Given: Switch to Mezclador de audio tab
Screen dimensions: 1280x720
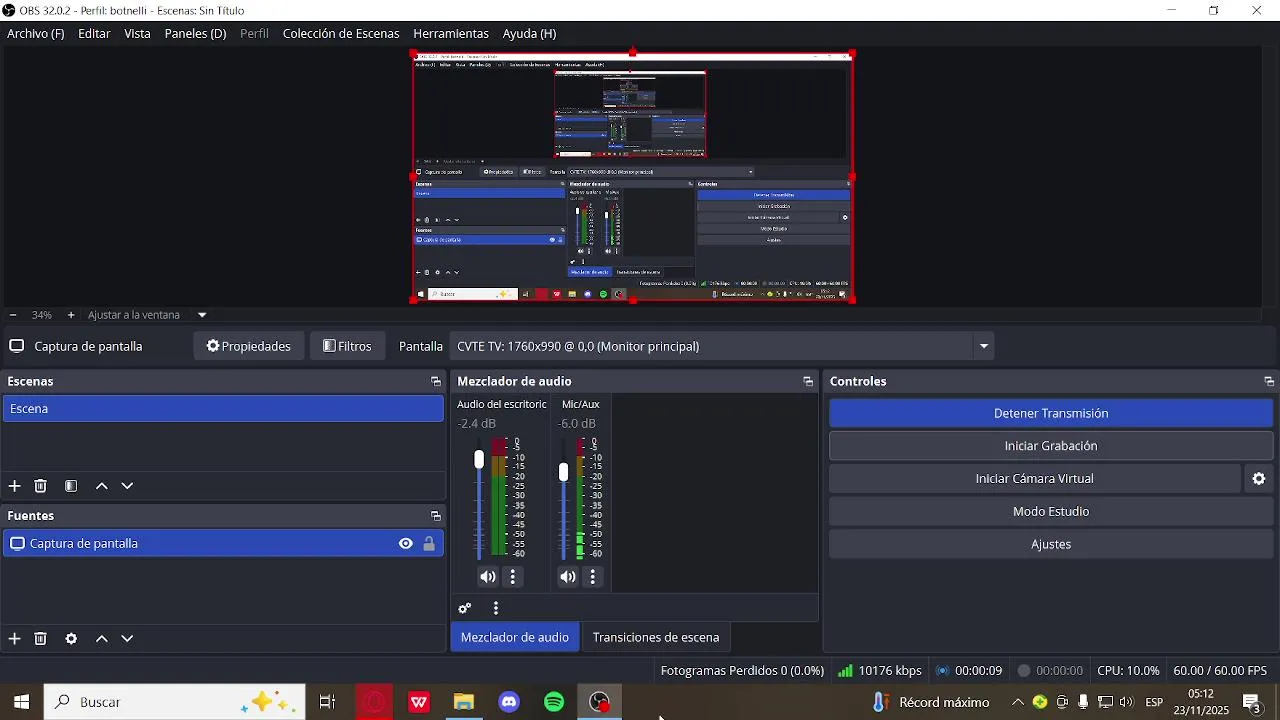Looking at the screenshot, I should 515,637.
